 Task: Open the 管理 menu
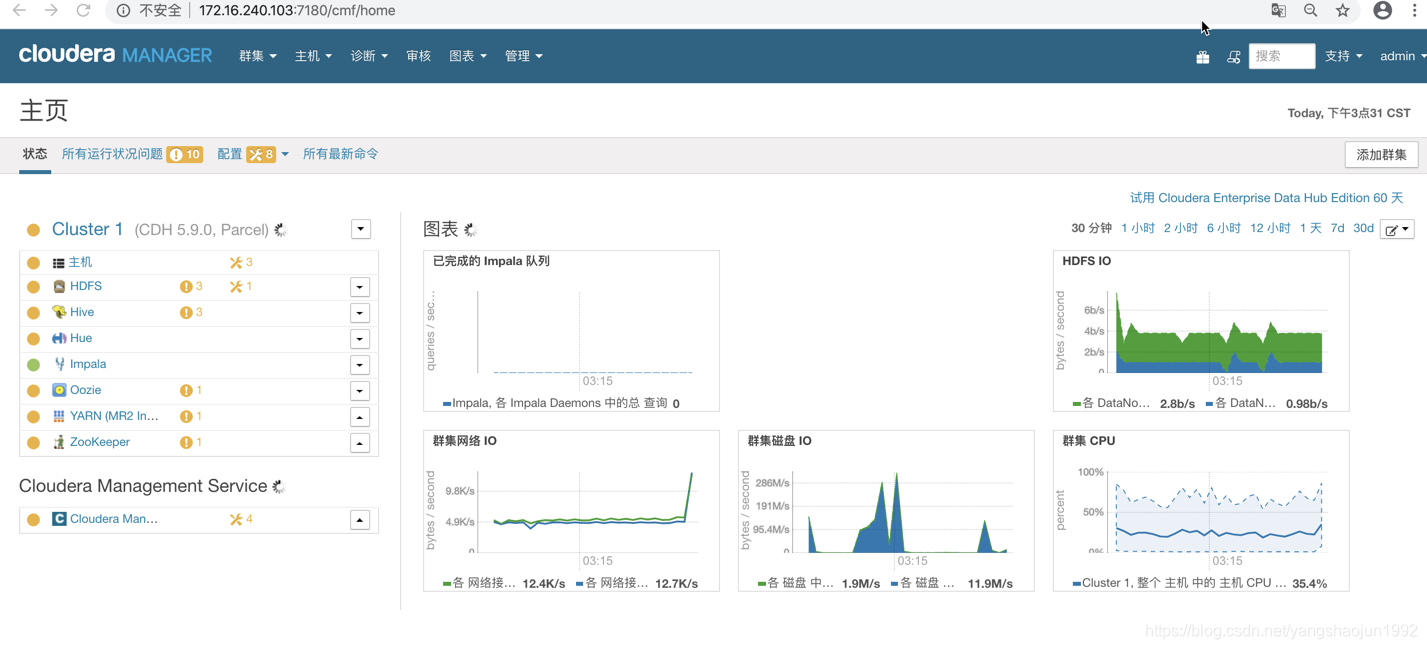pos(524,56)
